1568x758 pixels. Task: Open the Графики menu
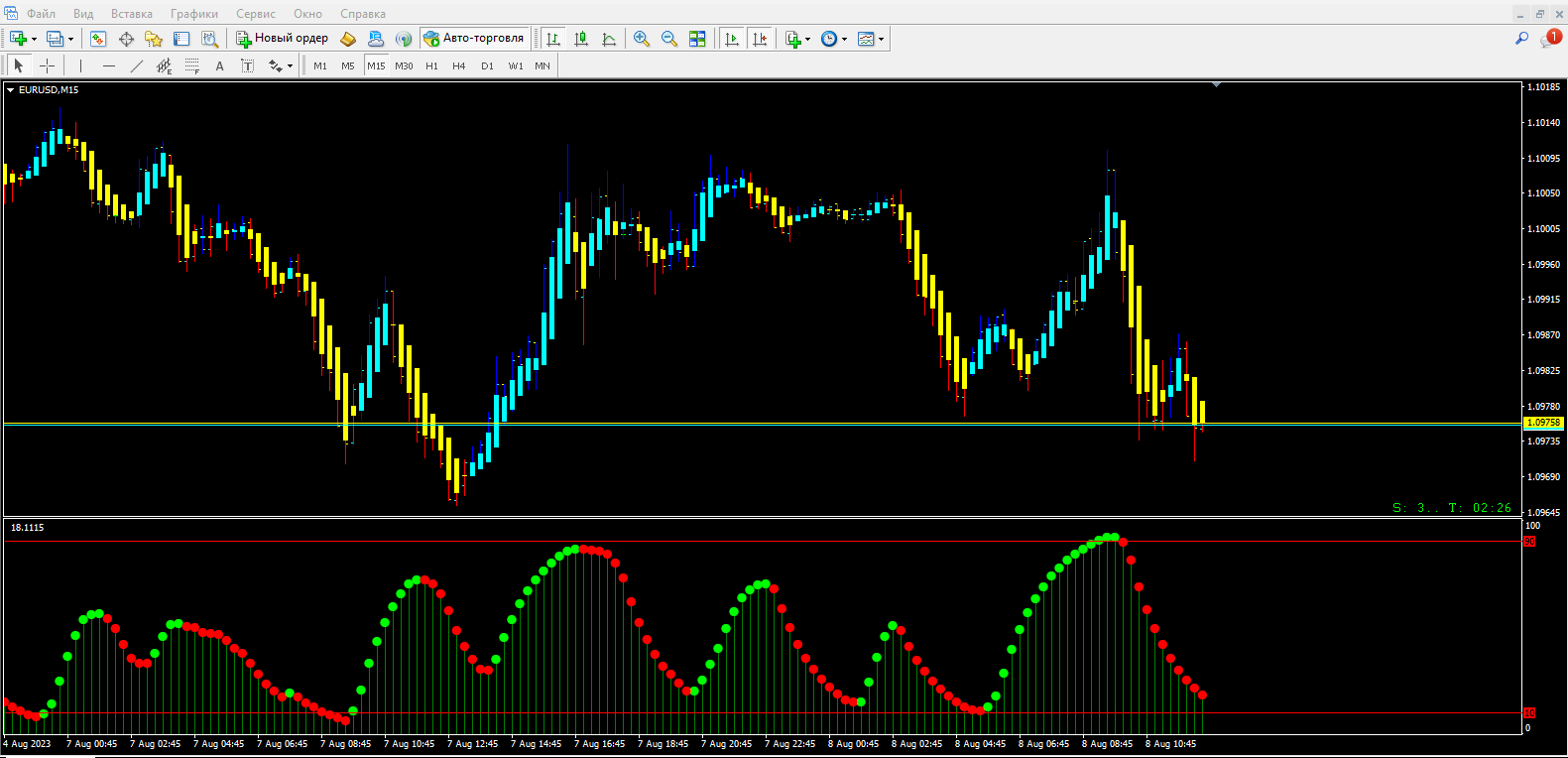pos(194,14)
